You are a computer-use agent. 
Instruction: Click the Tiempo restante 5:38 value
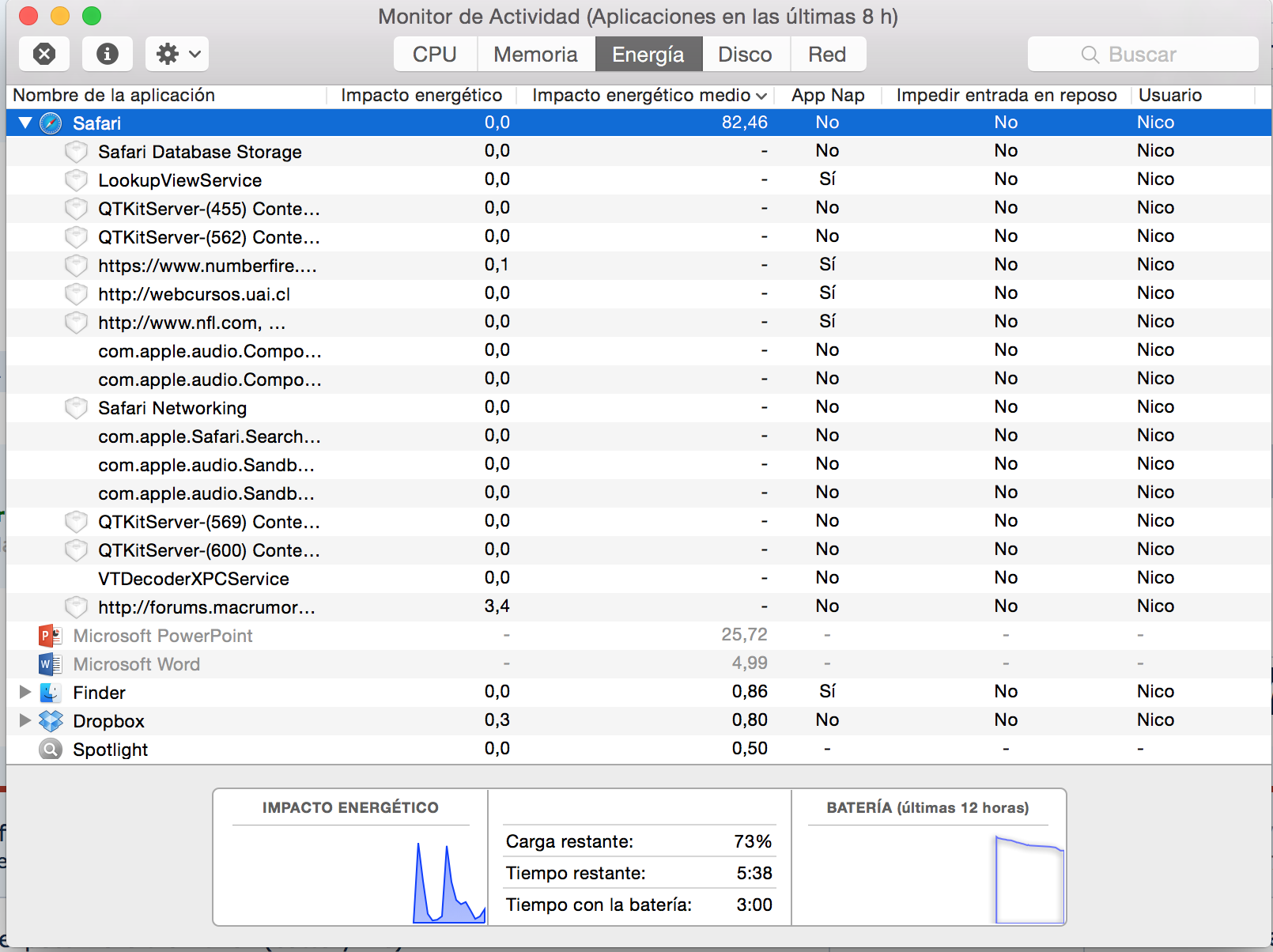754,873
